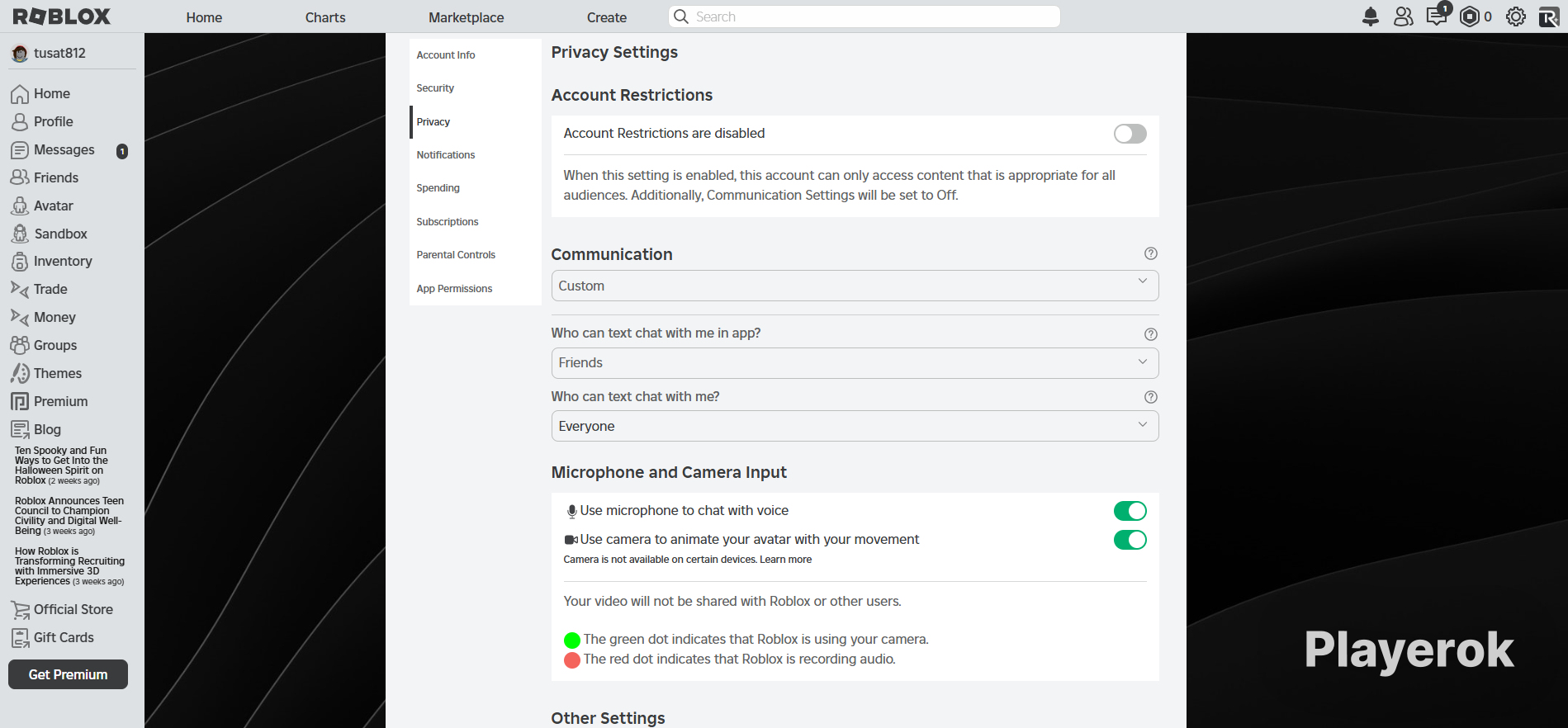Click the Friends icon in sidebar
This screenshot has height=728, width=1568.
point(20,178)
